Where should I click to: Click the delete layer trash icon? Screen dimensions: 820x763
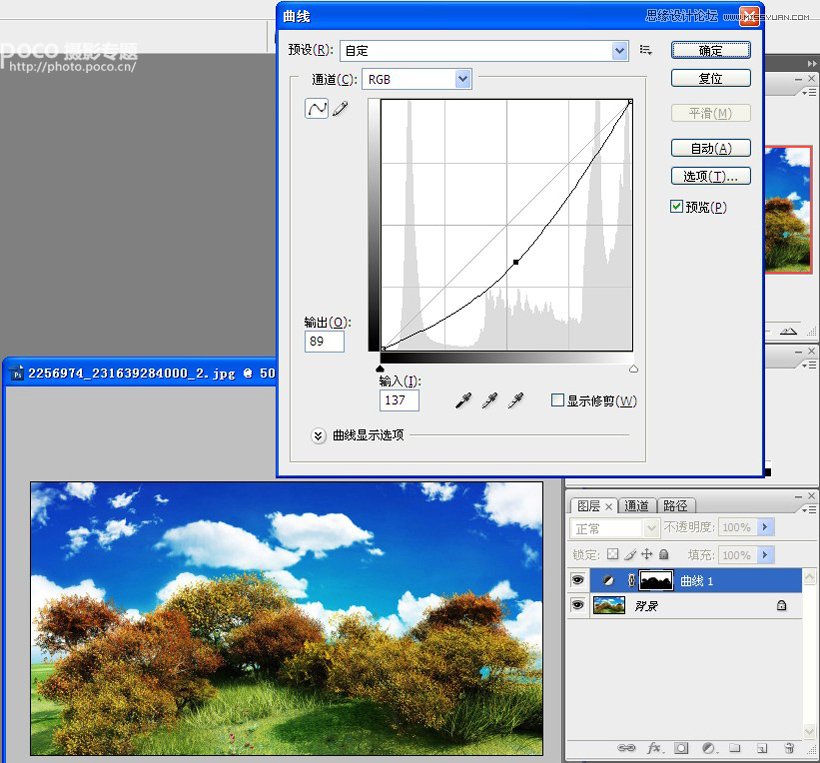coord(789,748)
